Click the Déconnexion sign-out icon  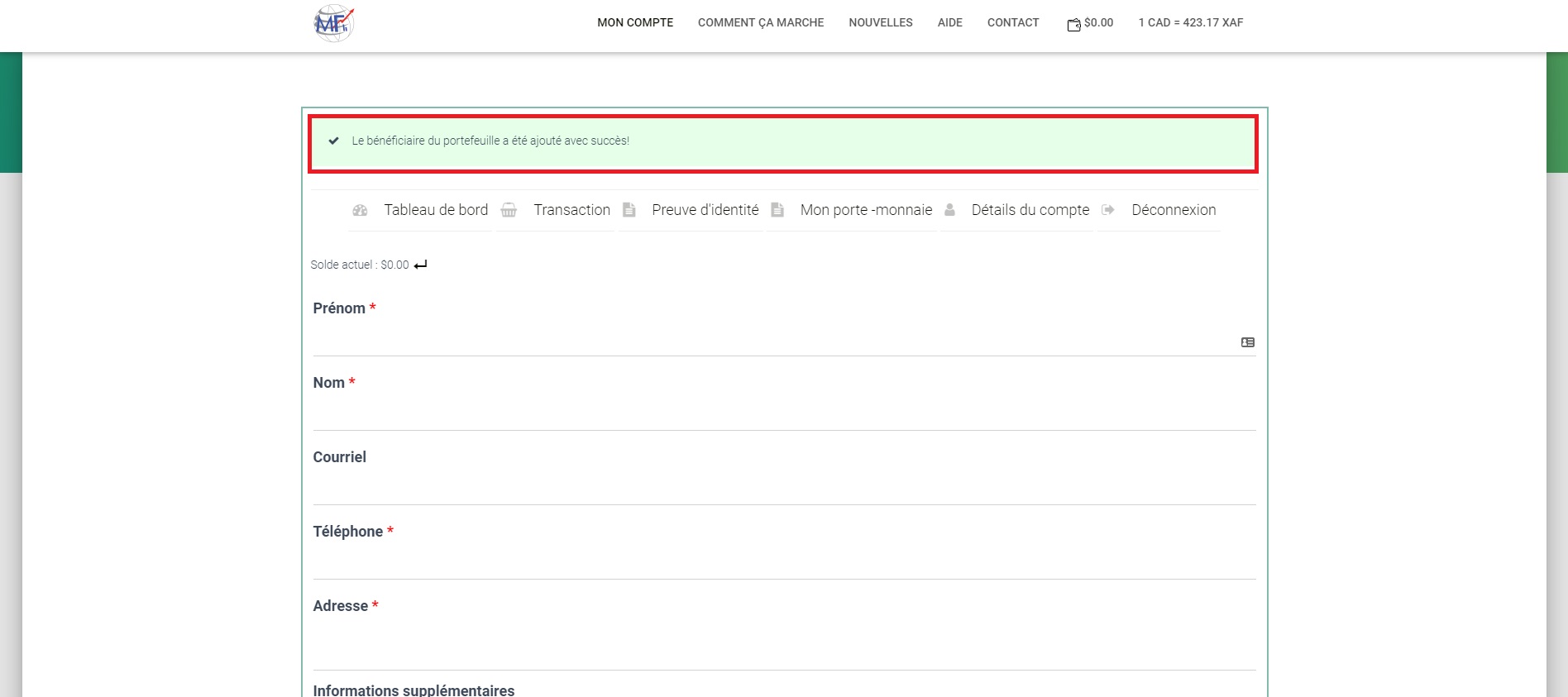click(x=1108, y=210)
